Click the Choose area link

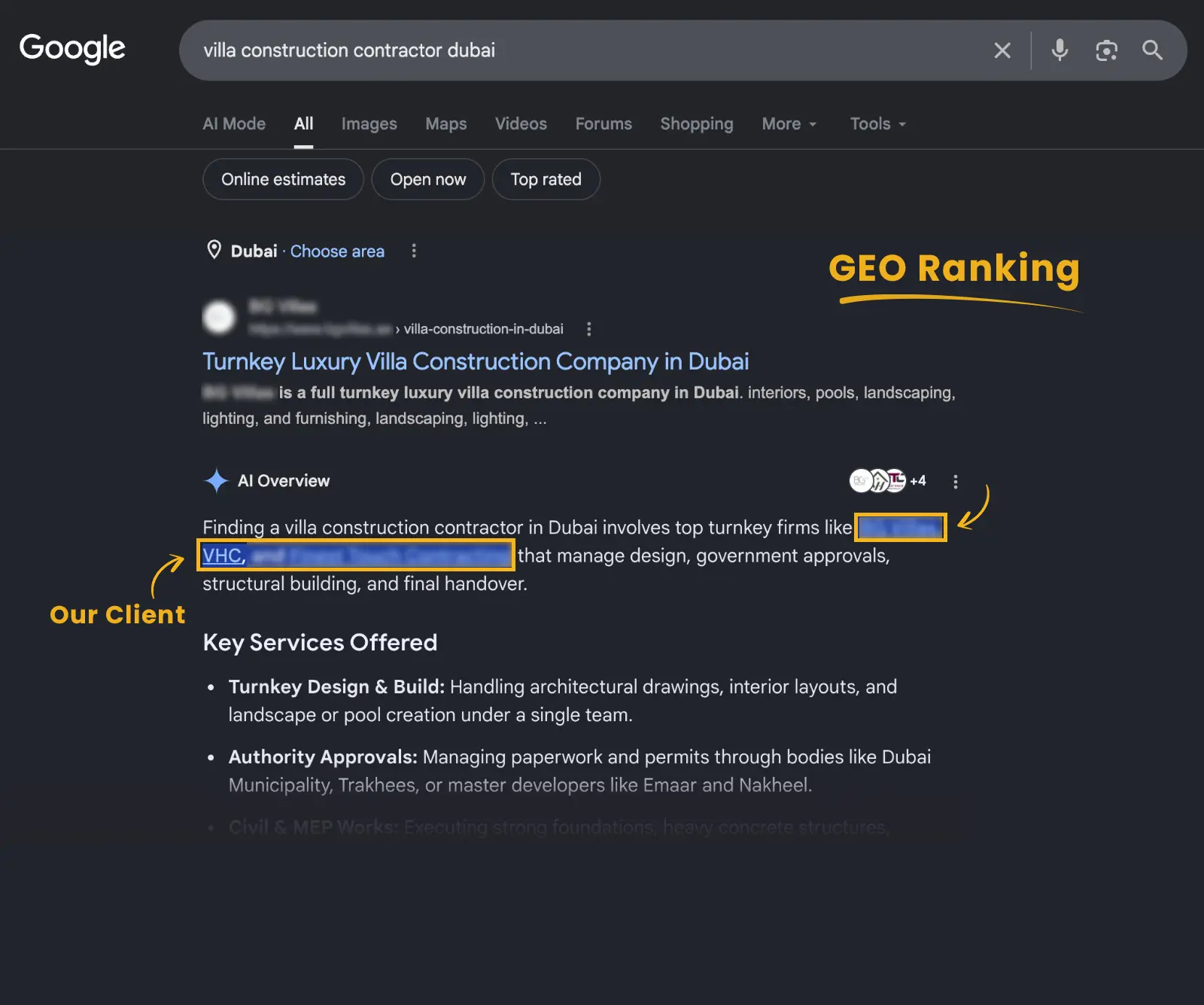point(337,251)
